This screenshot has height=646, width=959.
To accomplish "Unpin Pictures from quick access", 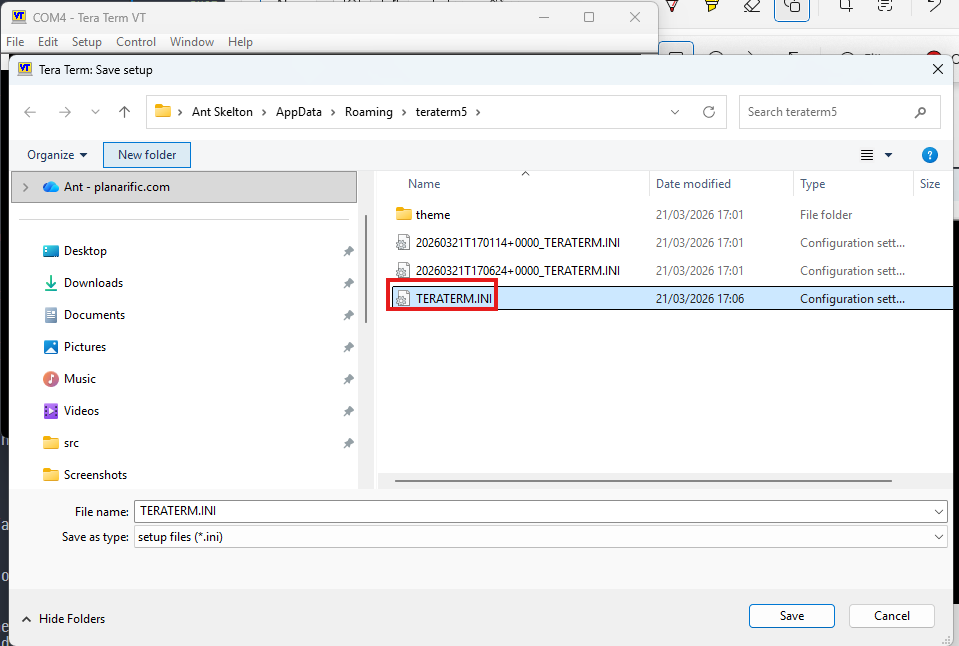I will (x=348, y=347).
